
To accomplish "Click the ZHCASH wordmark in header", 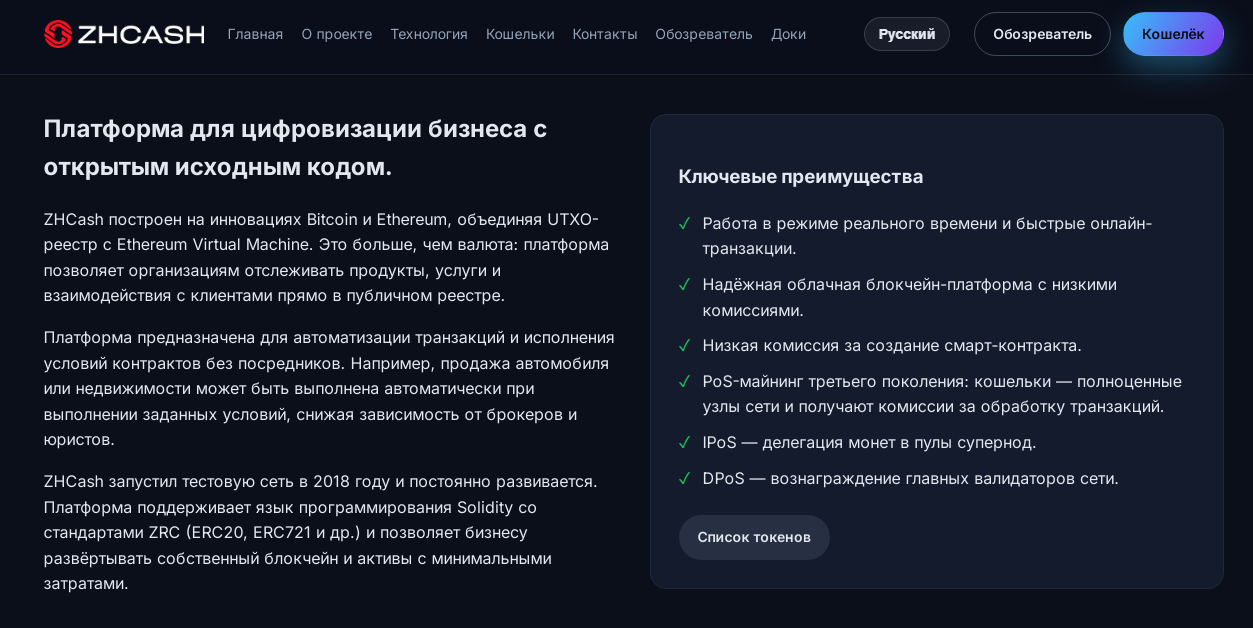I will [141, 34].
